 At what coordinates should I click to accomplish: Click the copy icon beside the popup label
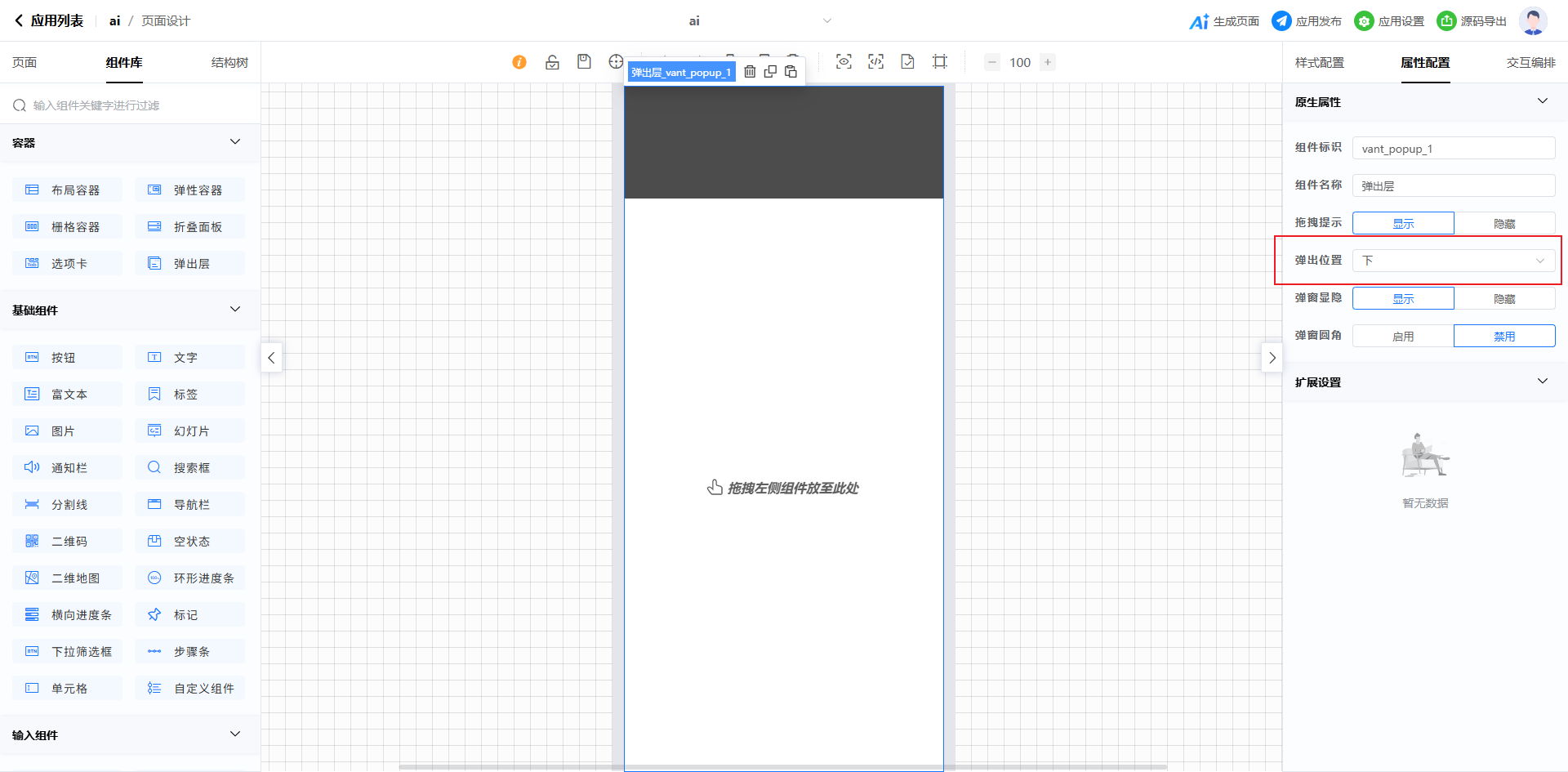click(770, 72)
